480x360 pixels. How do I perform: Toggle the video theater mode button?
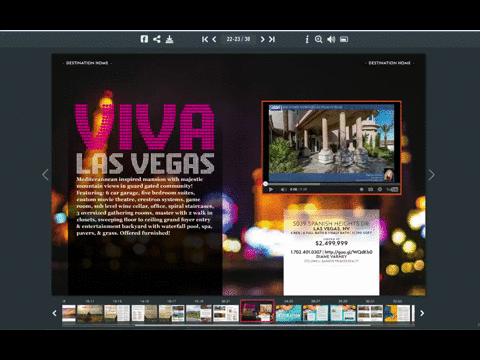[x=370, y=189]
